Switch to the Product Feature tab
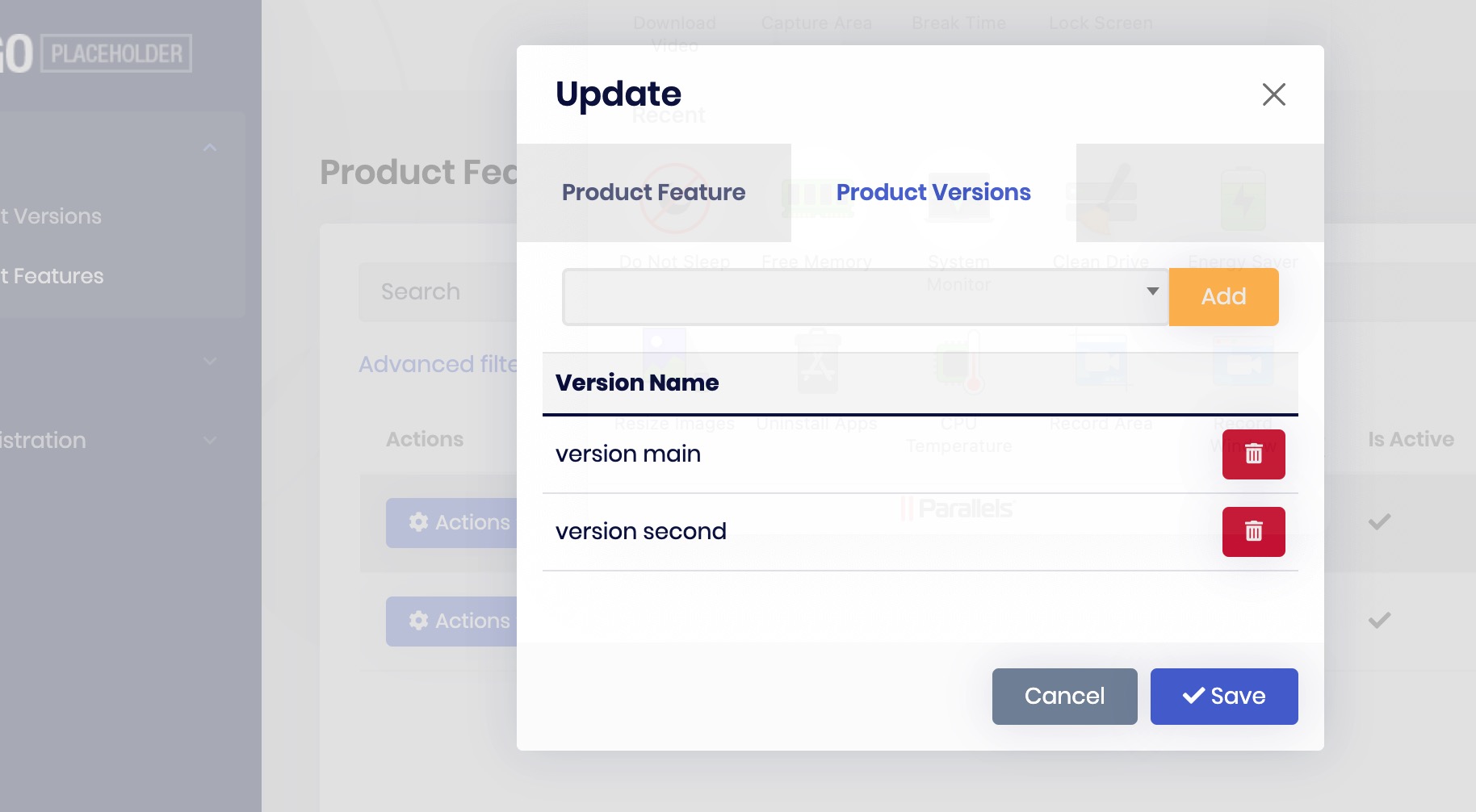Image resolution: width=1476 pixels, height=812 pixels. tap(654, 192)
